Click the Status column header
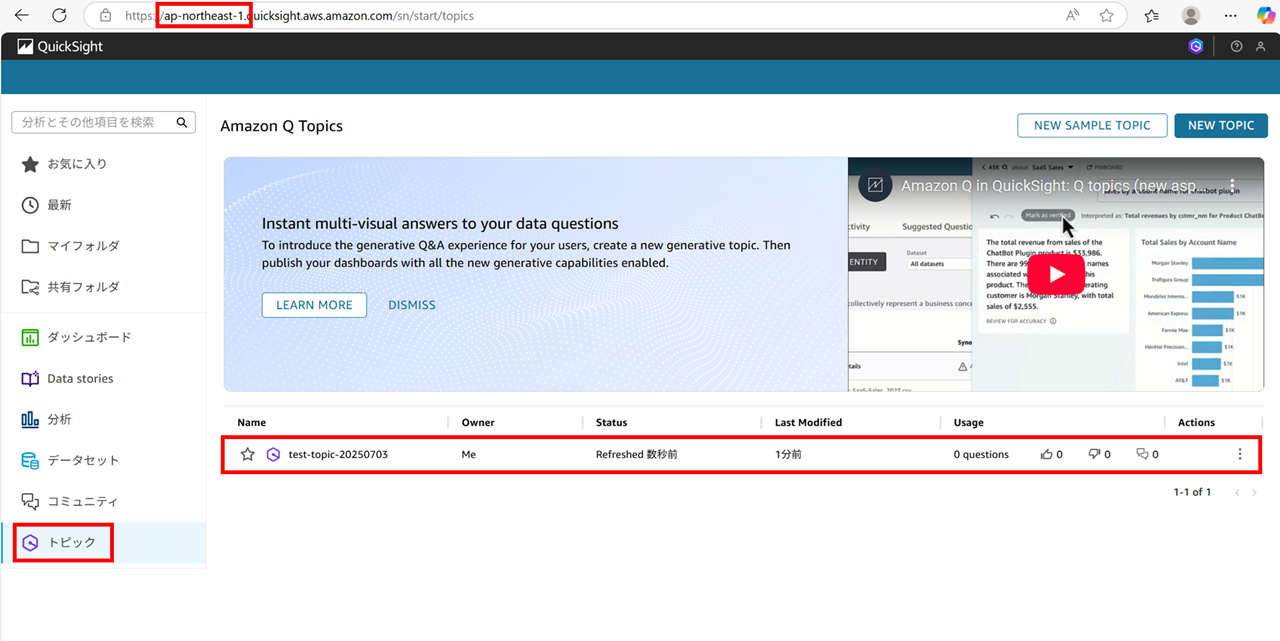The width and height of the screenshot is (1280, 641). tap(612, 423)
